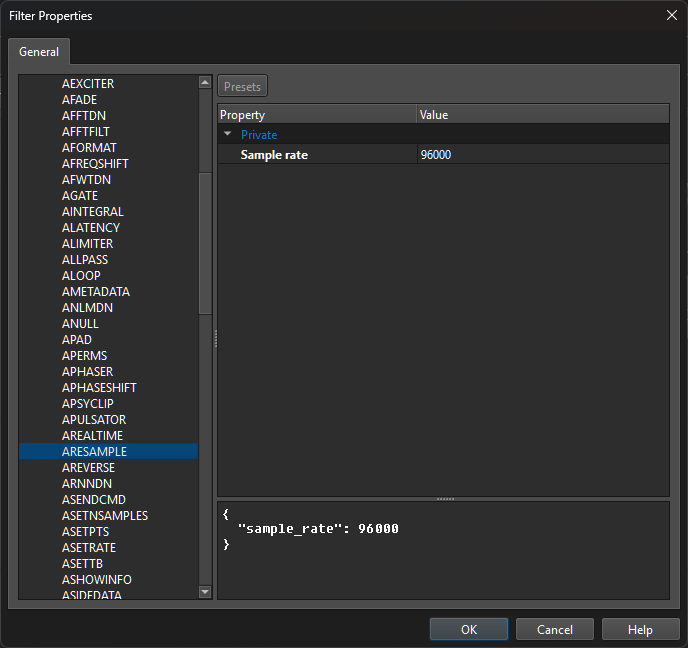Click the Property column header
Image resolution: width=688 pixels, height=648 pixels.
pyautogui.click(x=316, y=115)
